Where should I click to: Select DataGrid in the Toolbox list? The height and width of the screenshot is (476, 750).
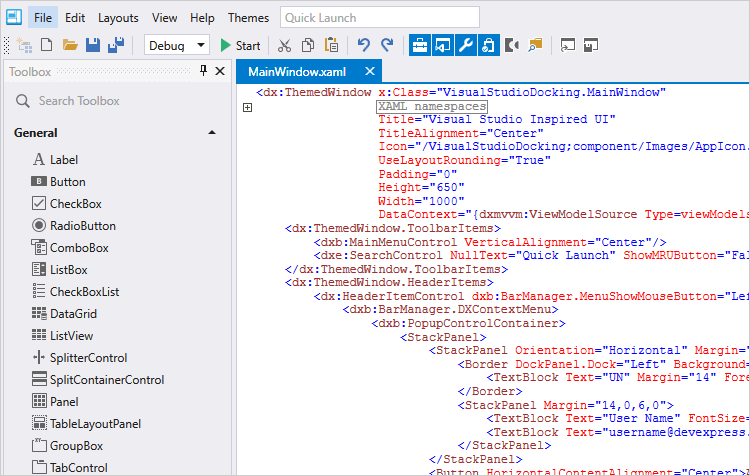[x=72, y=313]
